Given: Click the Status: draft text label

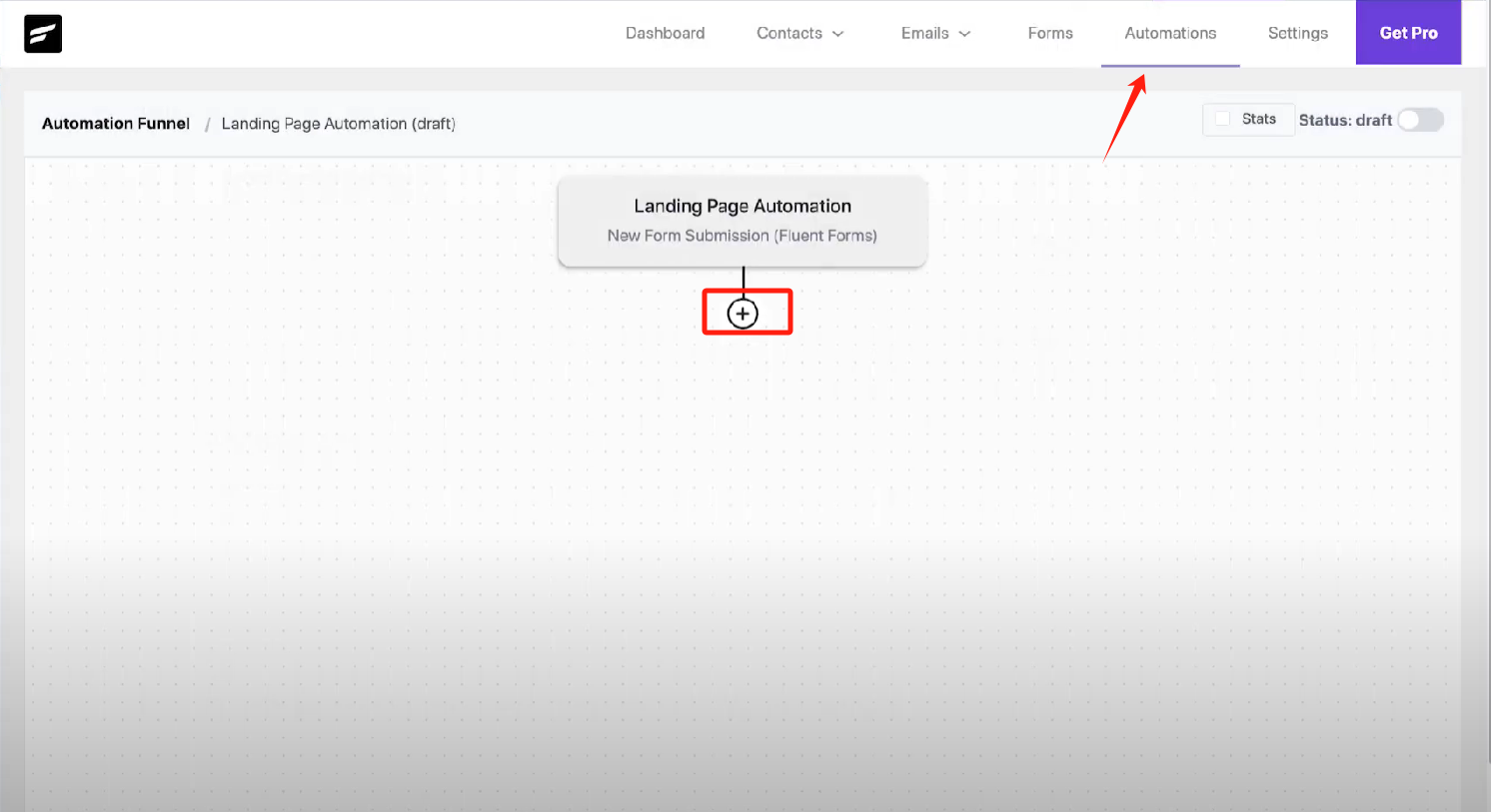Looking at the screenshot, I should 1344,119.
